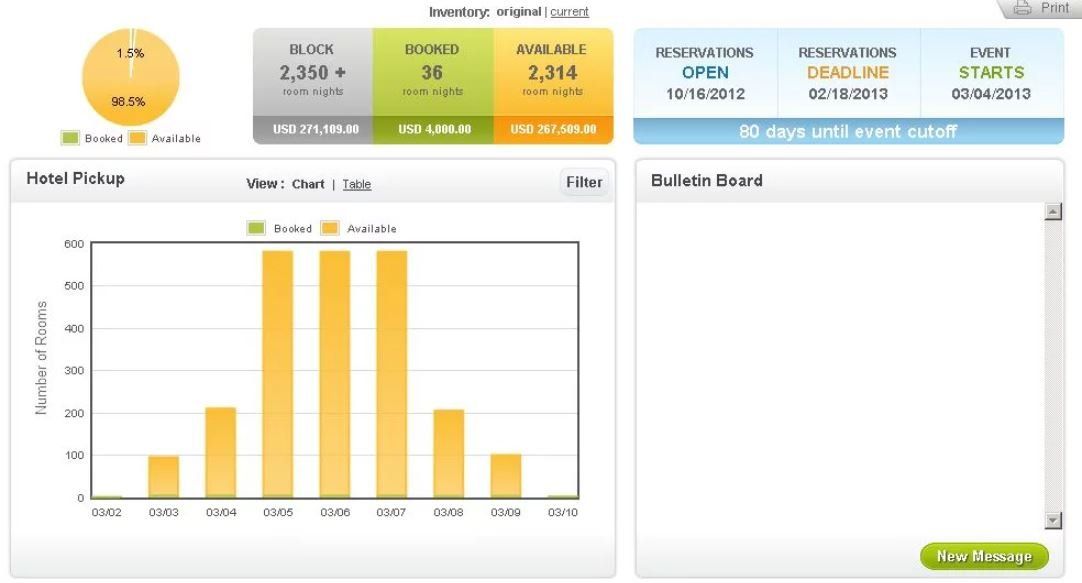This screenshot has height=583, width=1082.
Task: Click the 03/05 bar in the chart
Action: [x=277, y=374]
